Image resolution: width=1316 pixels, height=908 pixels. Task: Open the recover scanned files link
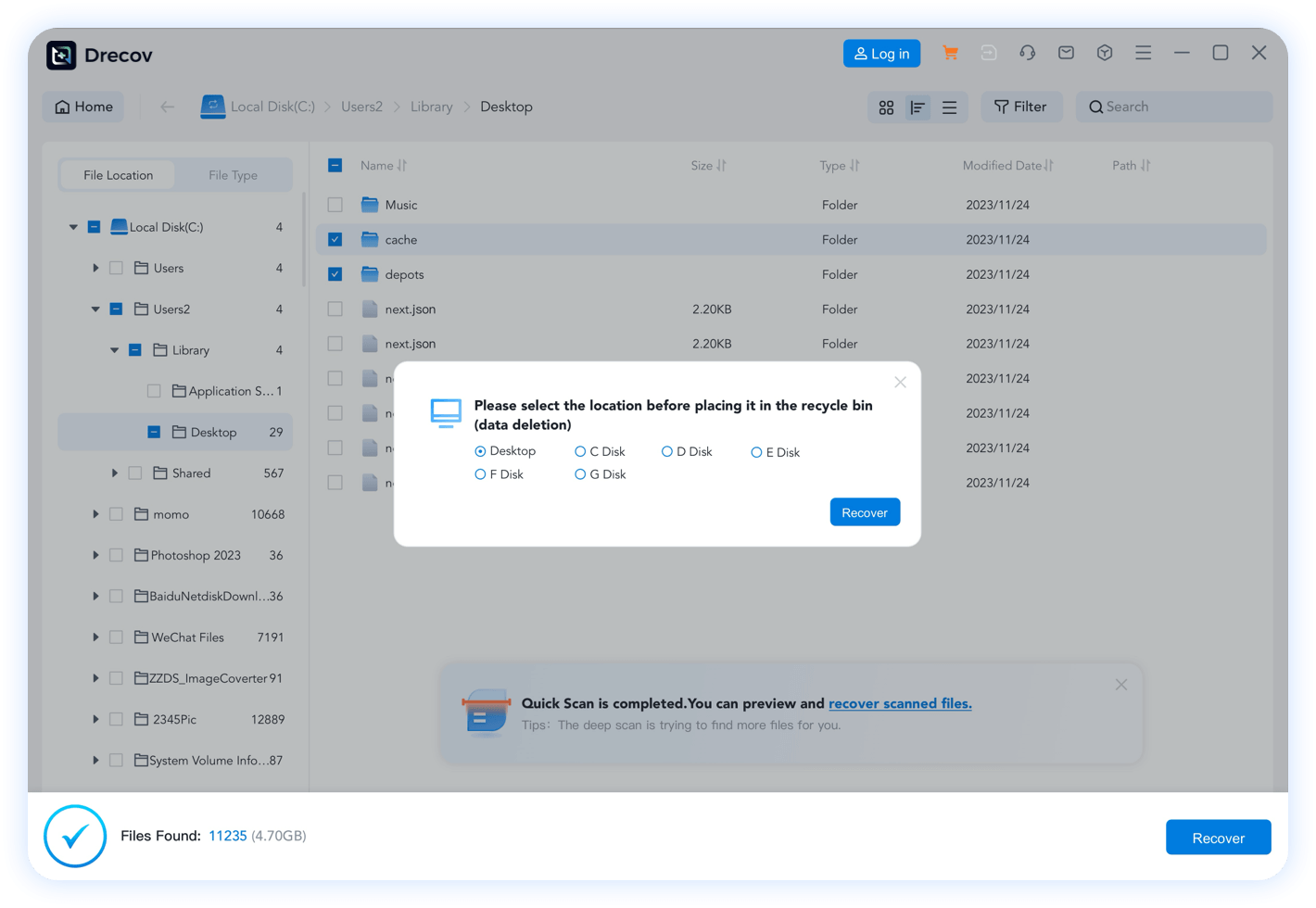tap(899, 703)
